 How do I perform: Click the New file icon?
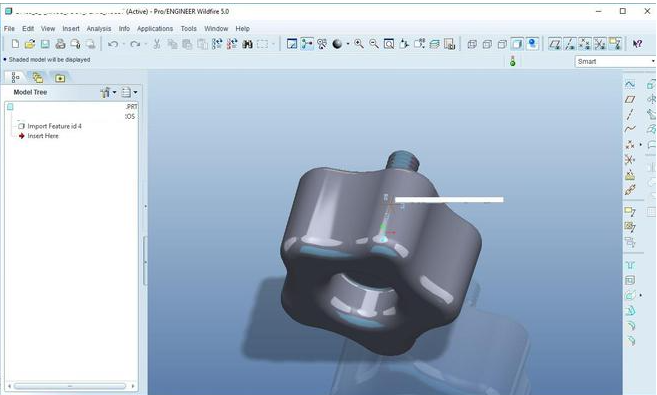pyautogui.click(x=16, y=44)
